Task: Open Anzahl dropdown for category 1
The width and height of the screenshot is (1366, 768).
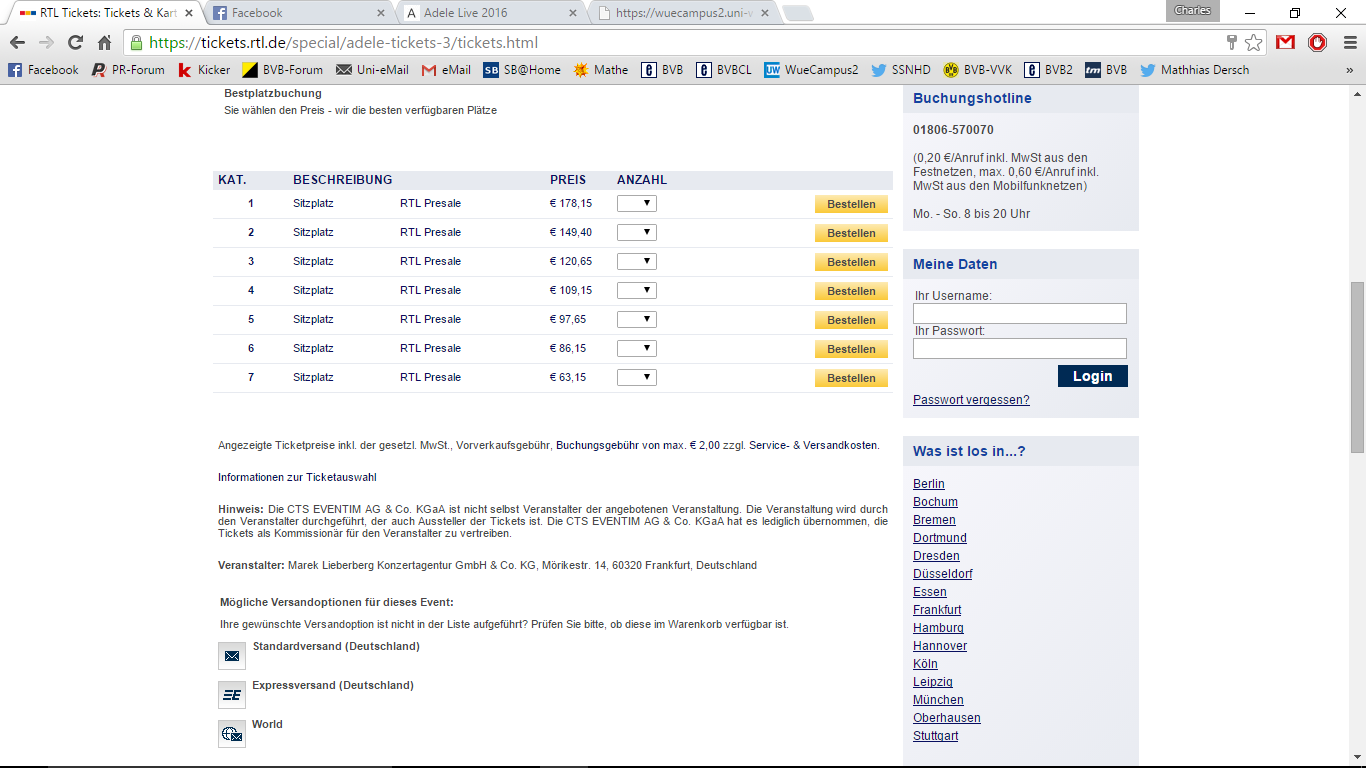Action: (636, 203)
